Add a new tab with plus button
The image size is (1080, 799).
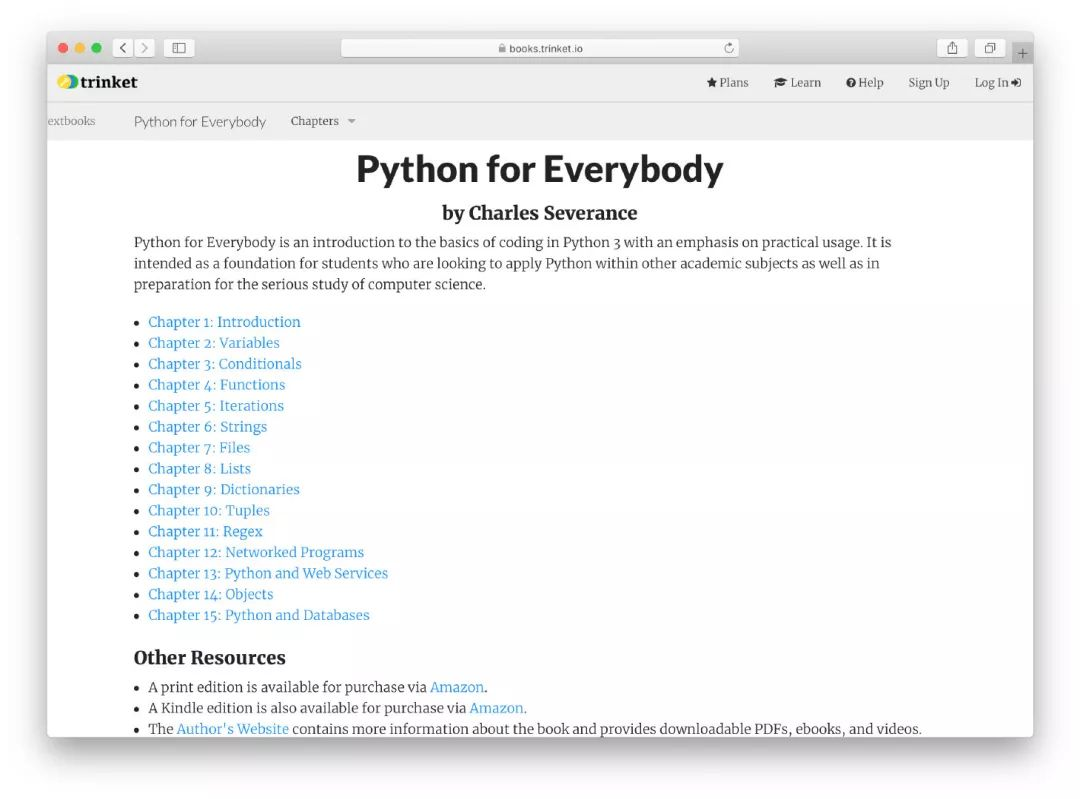[1022, 53]
